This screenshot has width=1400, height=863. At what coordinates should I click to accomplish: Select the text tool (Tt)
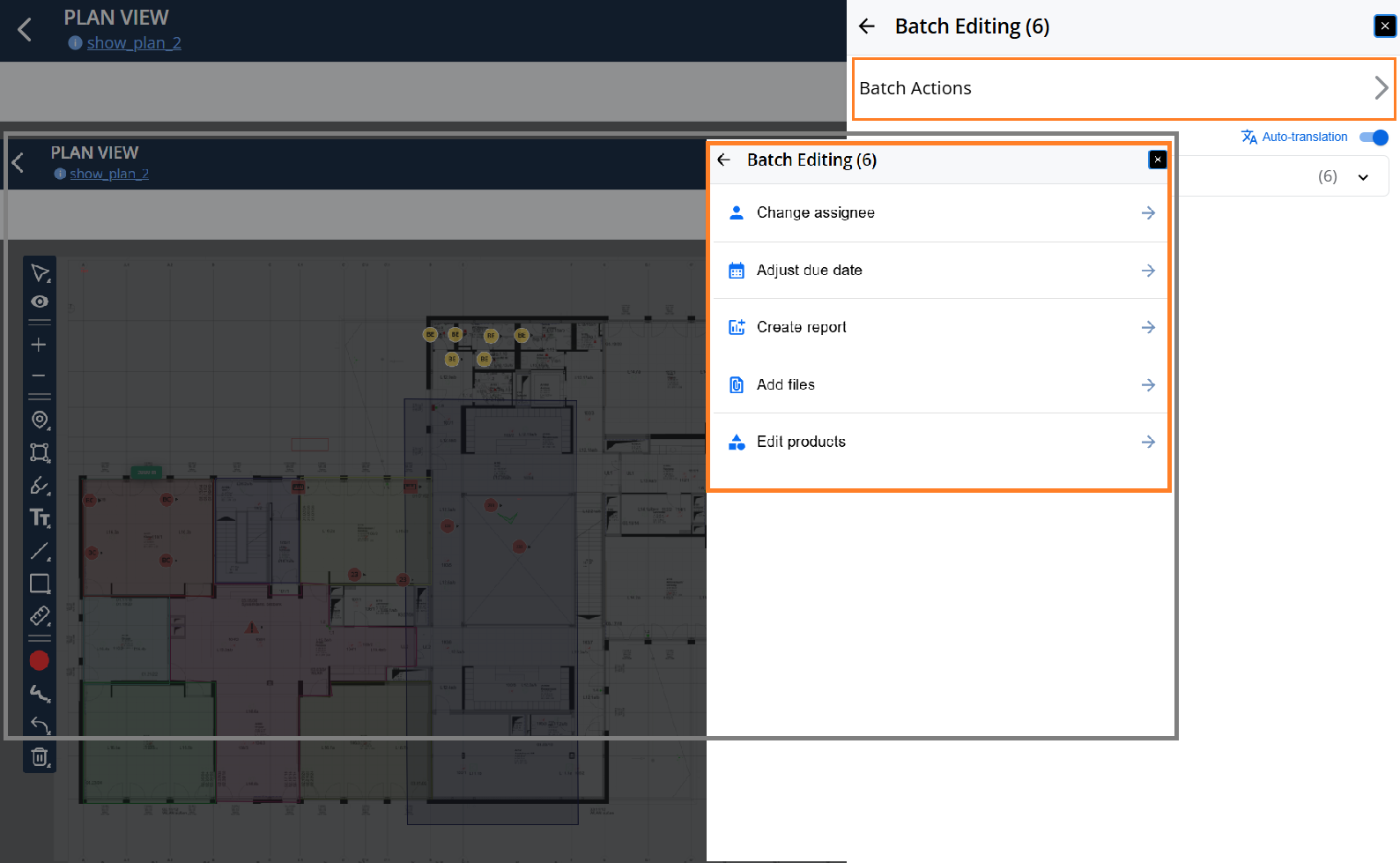[x=40, y=517]
